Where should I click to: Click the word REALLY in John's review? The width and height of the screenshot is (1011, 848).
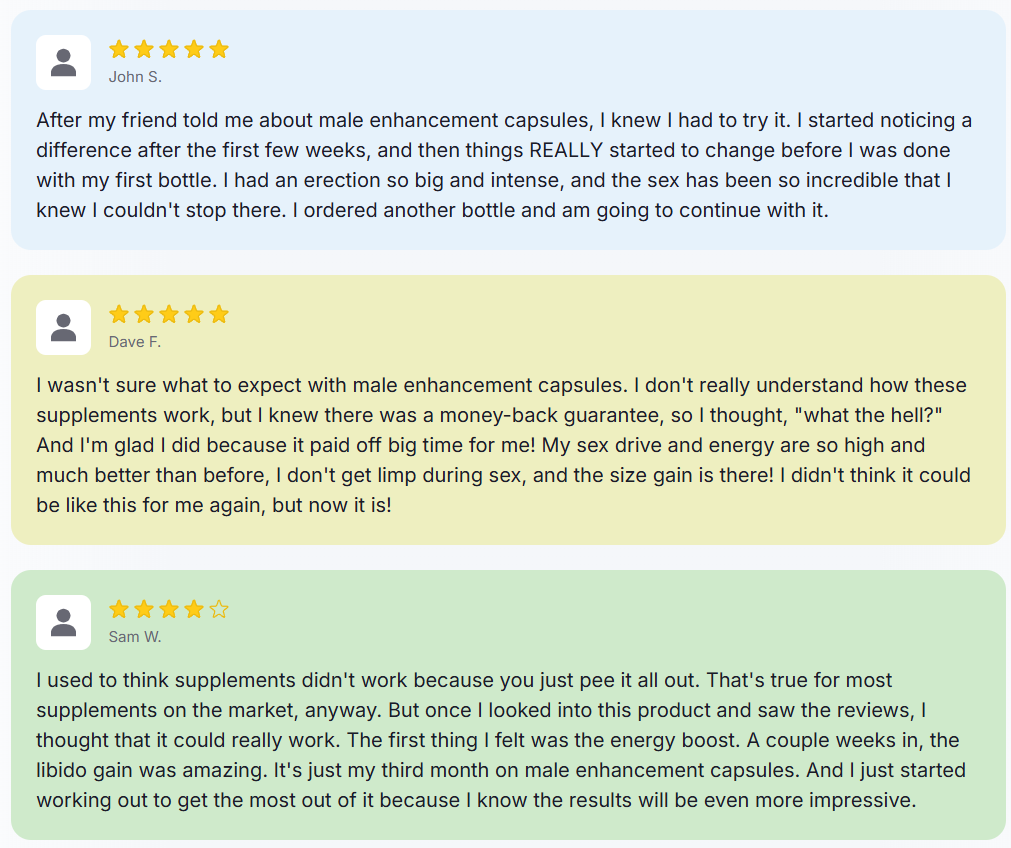(x=565, y=150)
